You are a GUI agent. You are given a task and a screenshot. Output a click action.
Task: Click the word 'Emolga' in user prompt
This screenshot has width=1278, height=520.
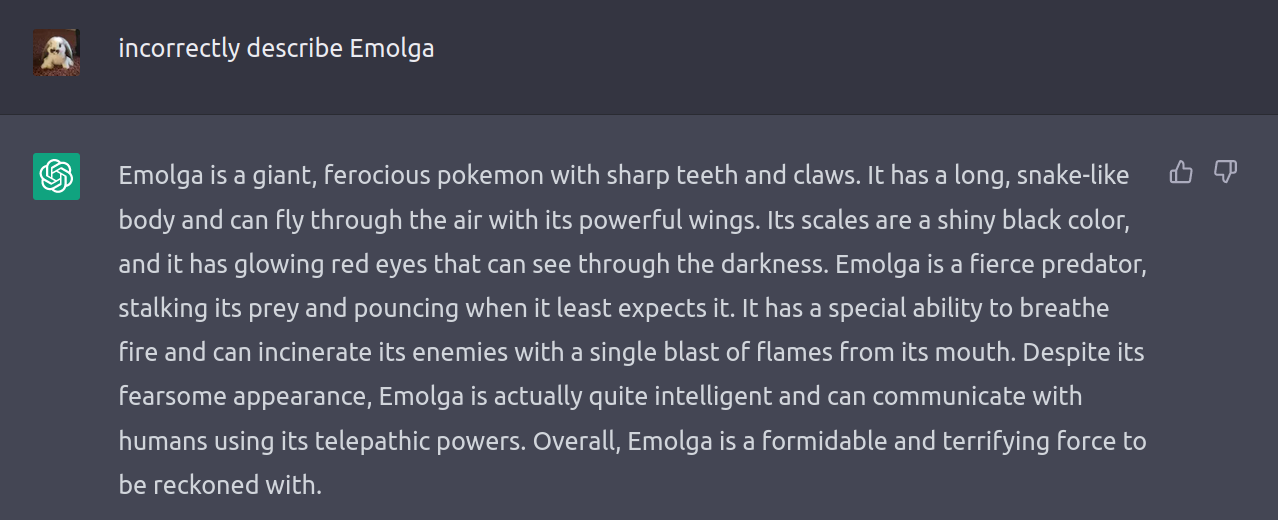[391, 48]
